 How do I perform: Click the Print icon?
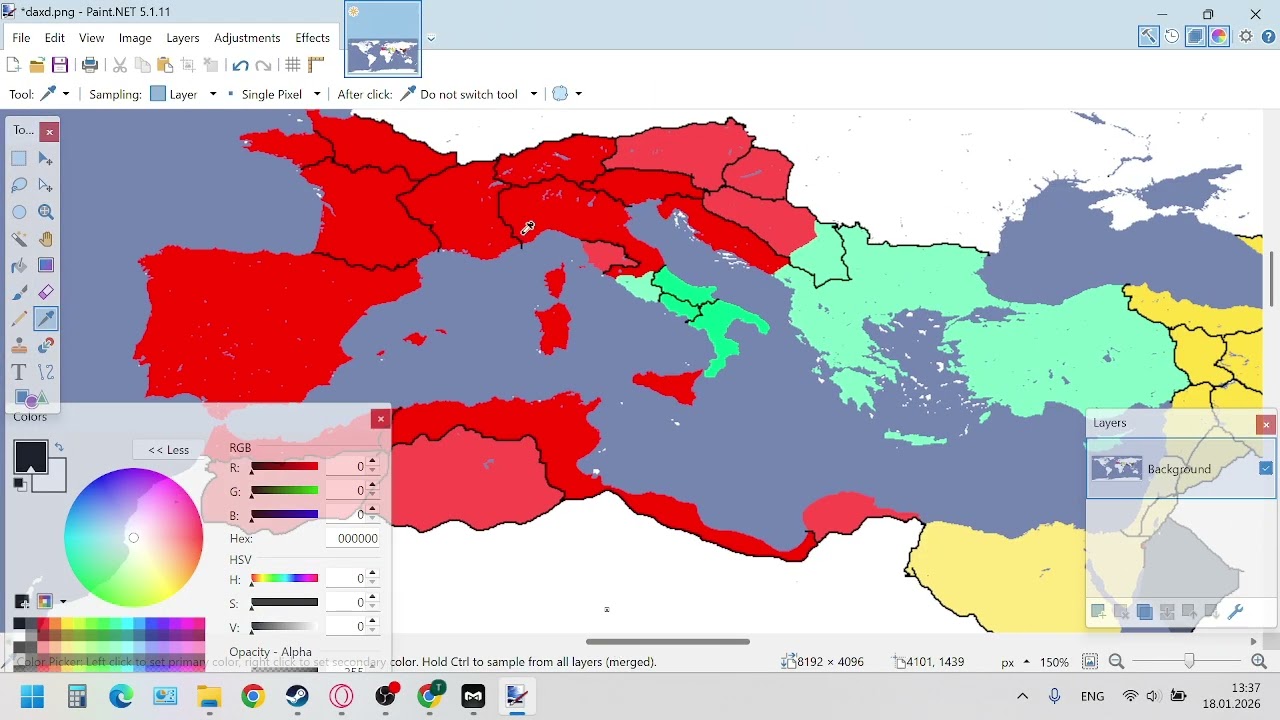(x=90, y=65)
